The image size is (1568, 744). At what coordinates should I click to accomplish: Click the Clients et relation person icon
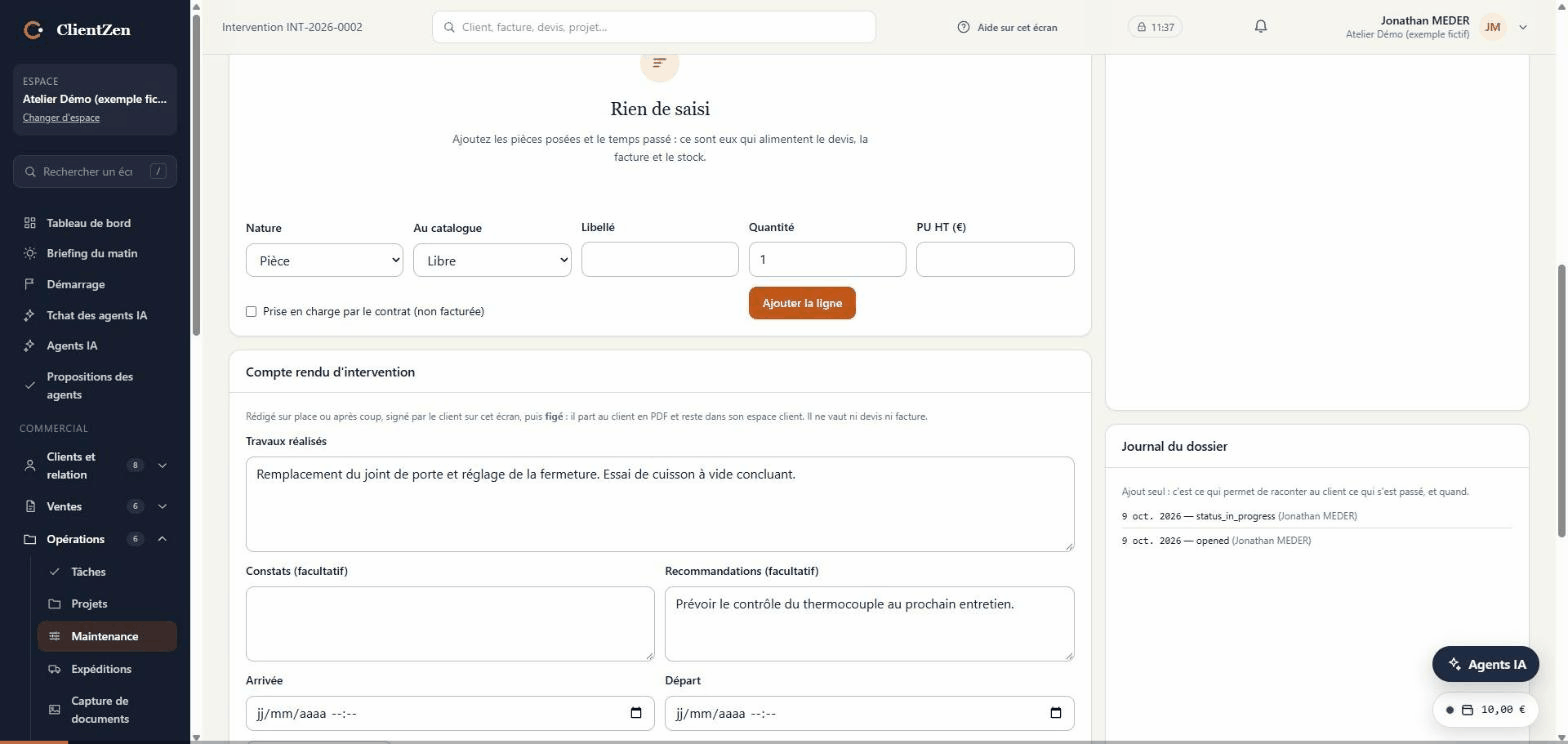[x=30, y=465]
